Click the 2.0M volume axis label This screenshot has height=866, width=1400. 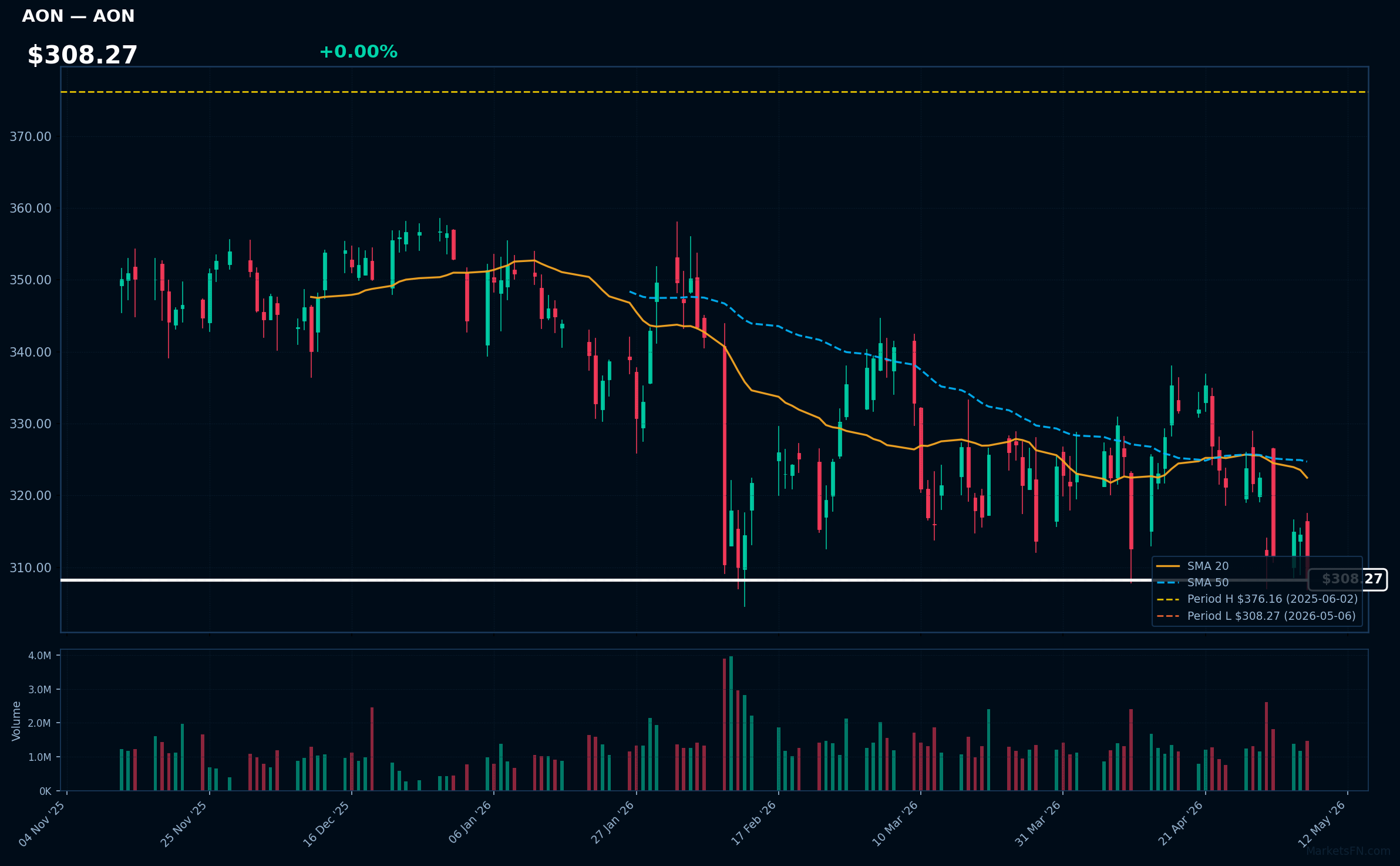pyautogui.click(x=40, y=723)
